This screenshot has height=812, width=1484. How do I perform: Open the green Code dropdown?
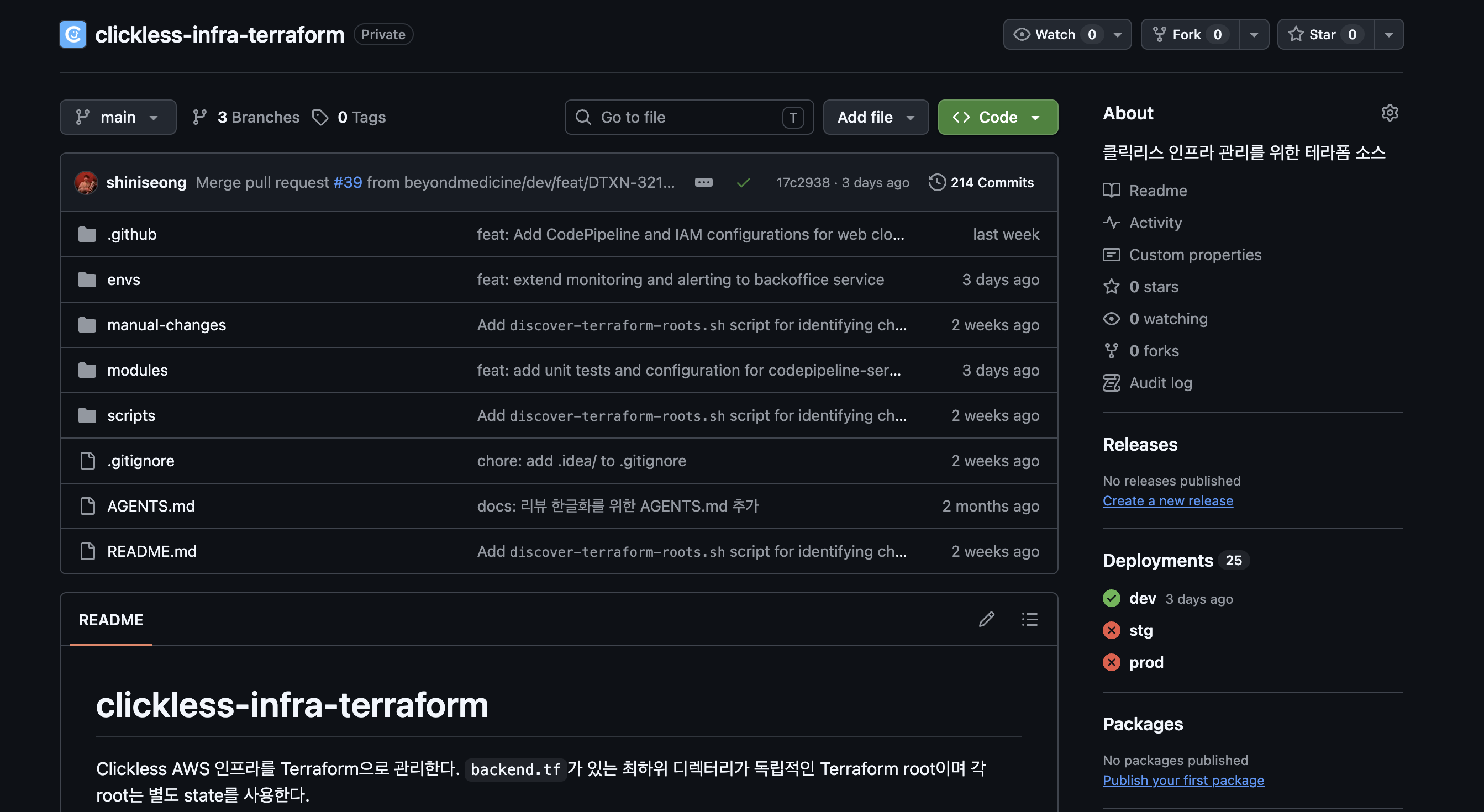998,118
